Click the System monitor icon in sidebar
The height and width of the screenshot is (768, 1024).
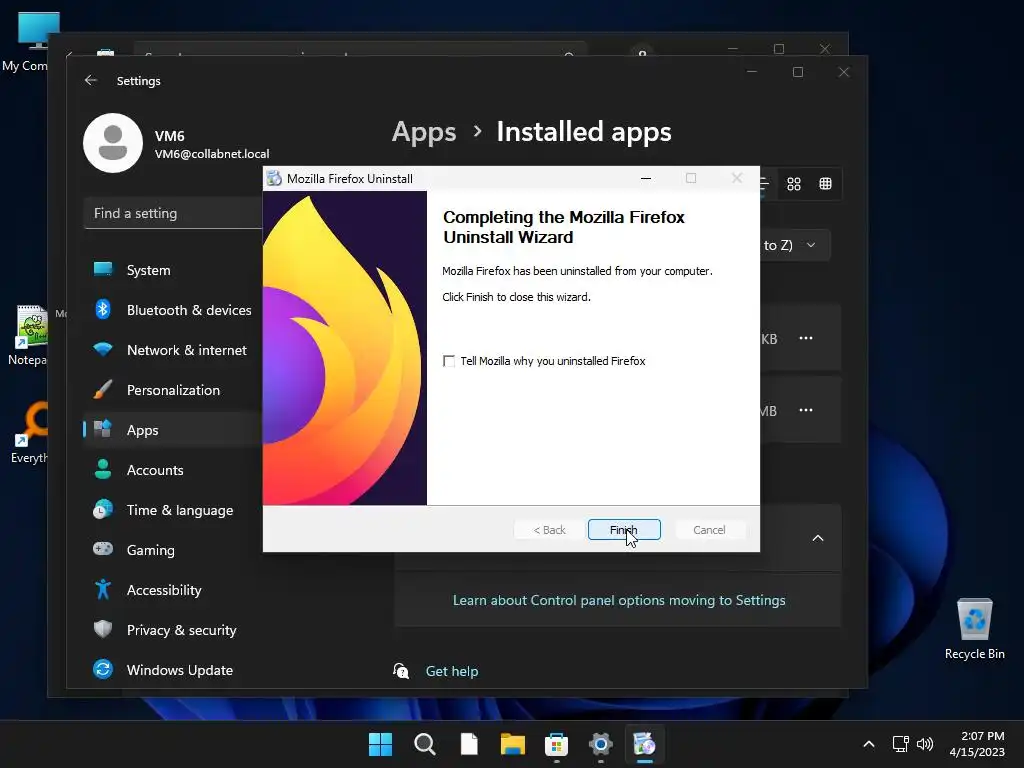coord(103,269)
